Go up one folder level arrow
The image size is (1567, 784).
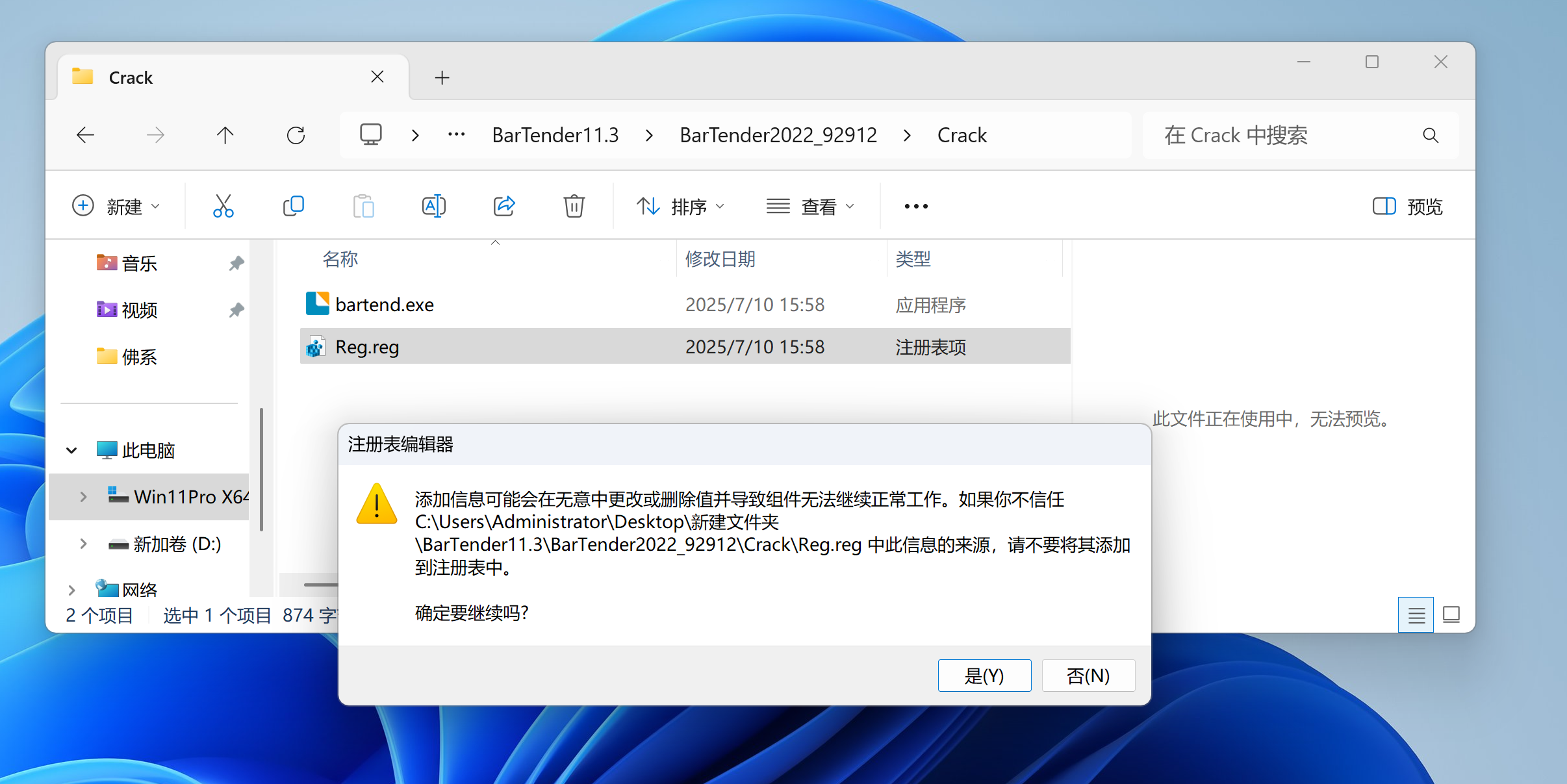225,135
